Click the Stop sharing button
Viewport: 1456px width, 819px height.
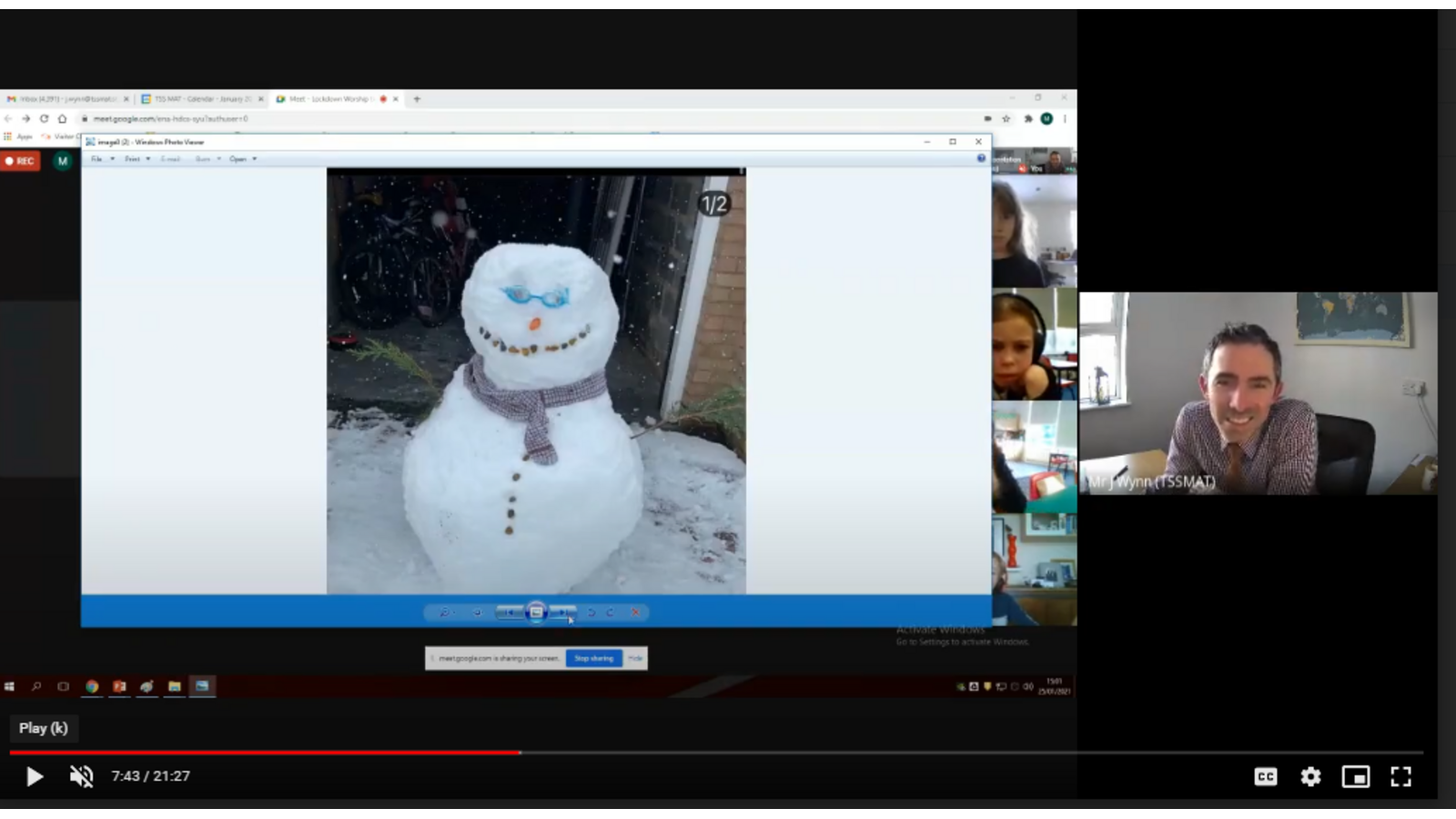pyautogui.click(x=593, y=658)
